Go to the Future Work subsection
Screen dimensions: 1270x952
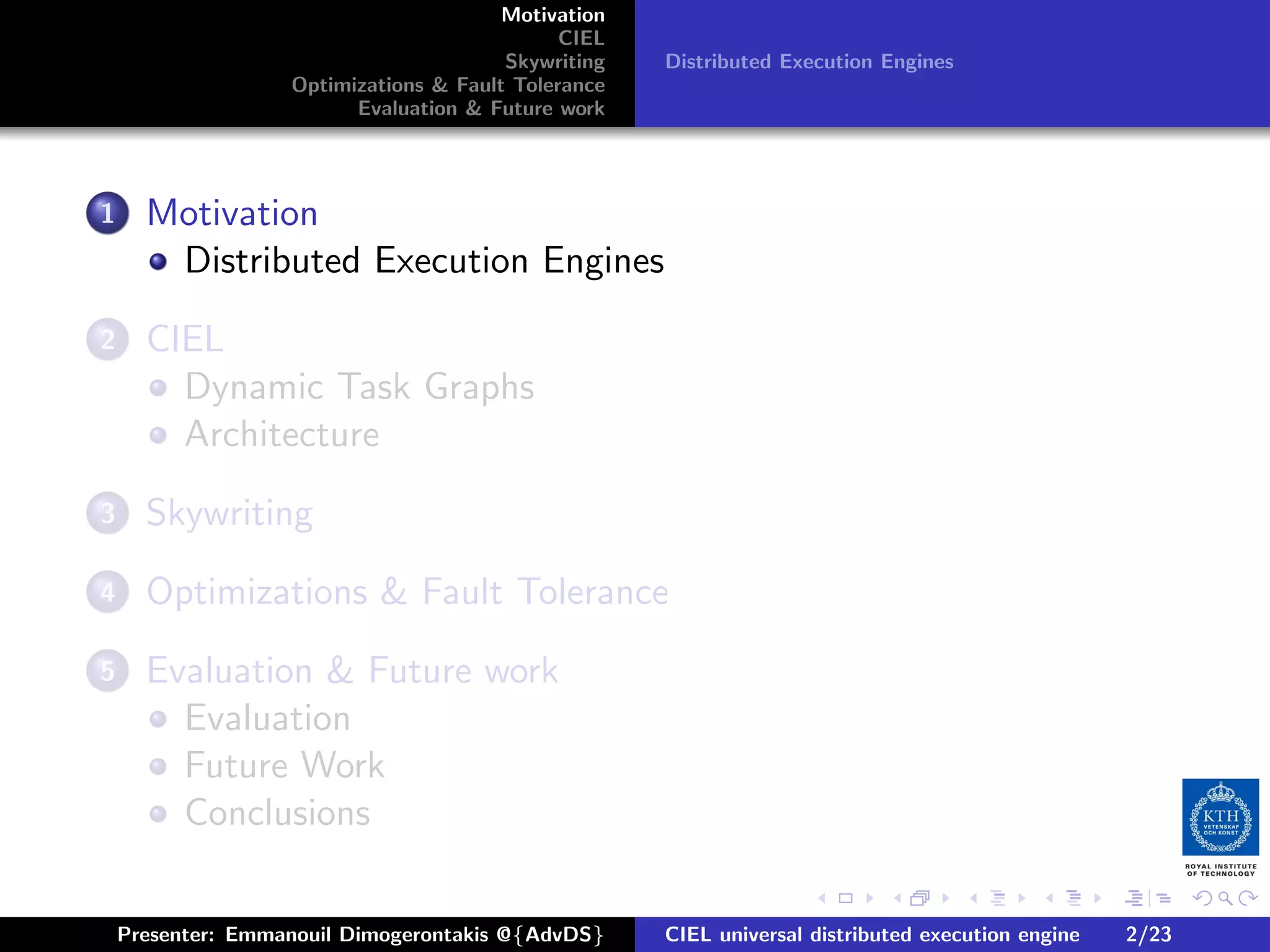coord(285,765)
